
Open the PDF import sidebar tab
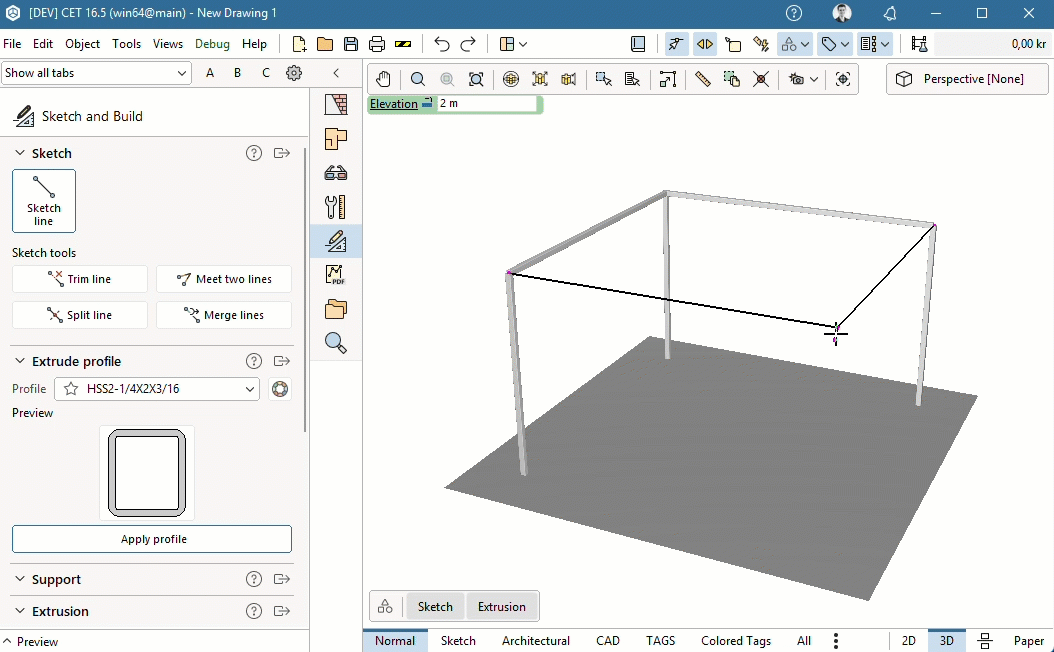[335, 275]
